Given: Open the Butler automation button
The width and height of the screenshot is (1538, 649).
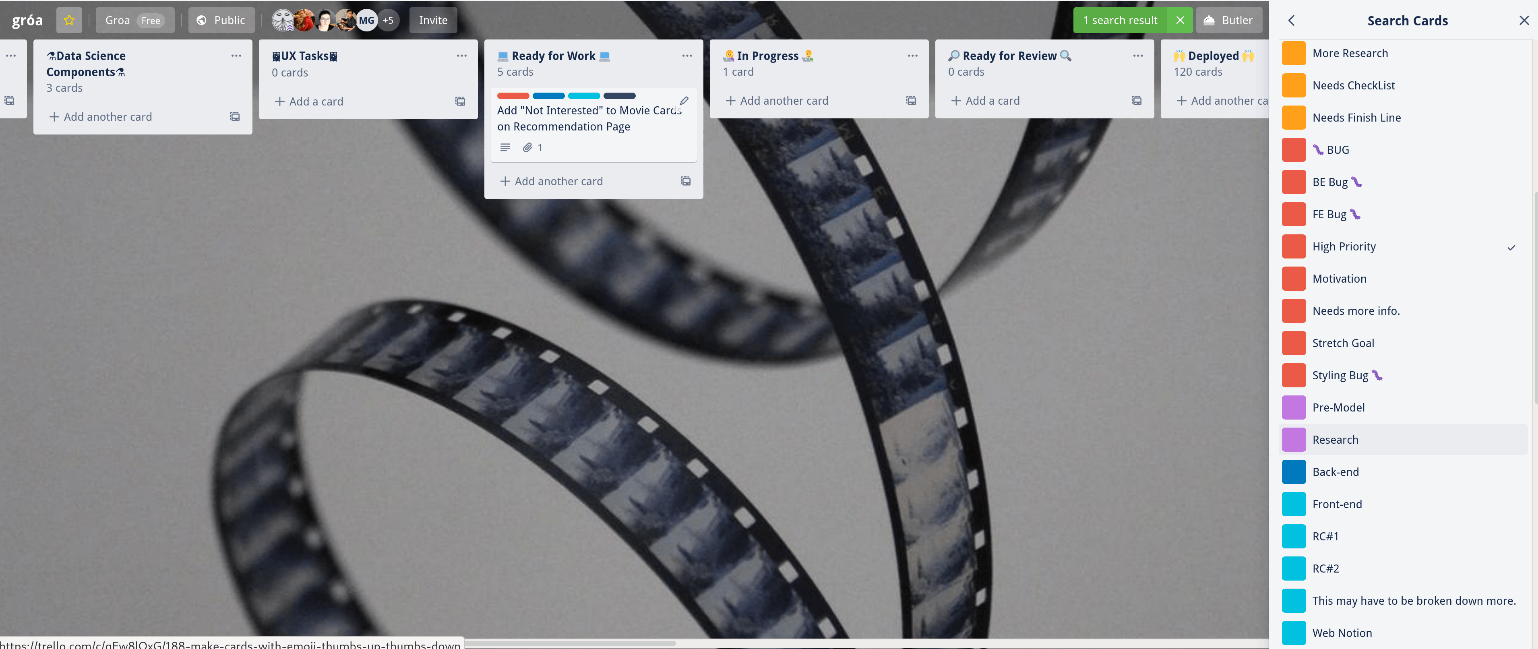Looking at the screenshot, I should pyautogui.click(x=1227, y=20).
